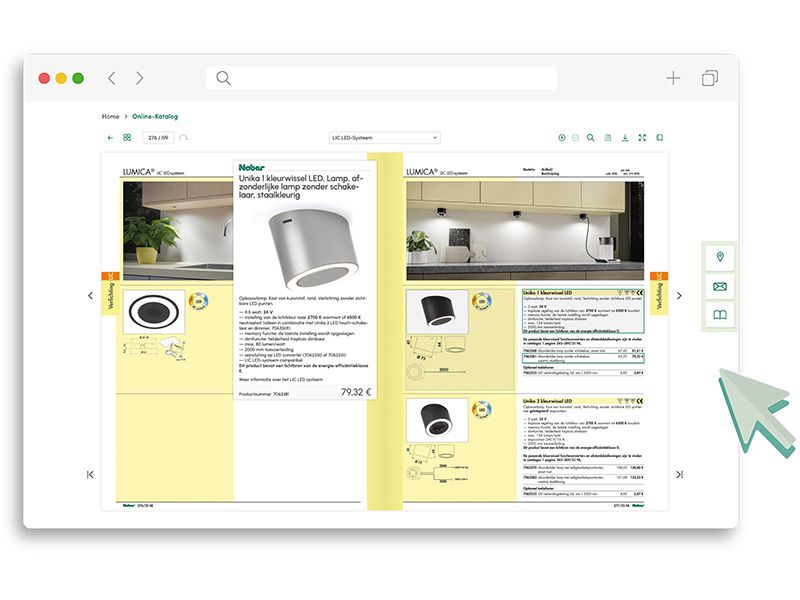Jump to the last catalog page

point(680,474)
